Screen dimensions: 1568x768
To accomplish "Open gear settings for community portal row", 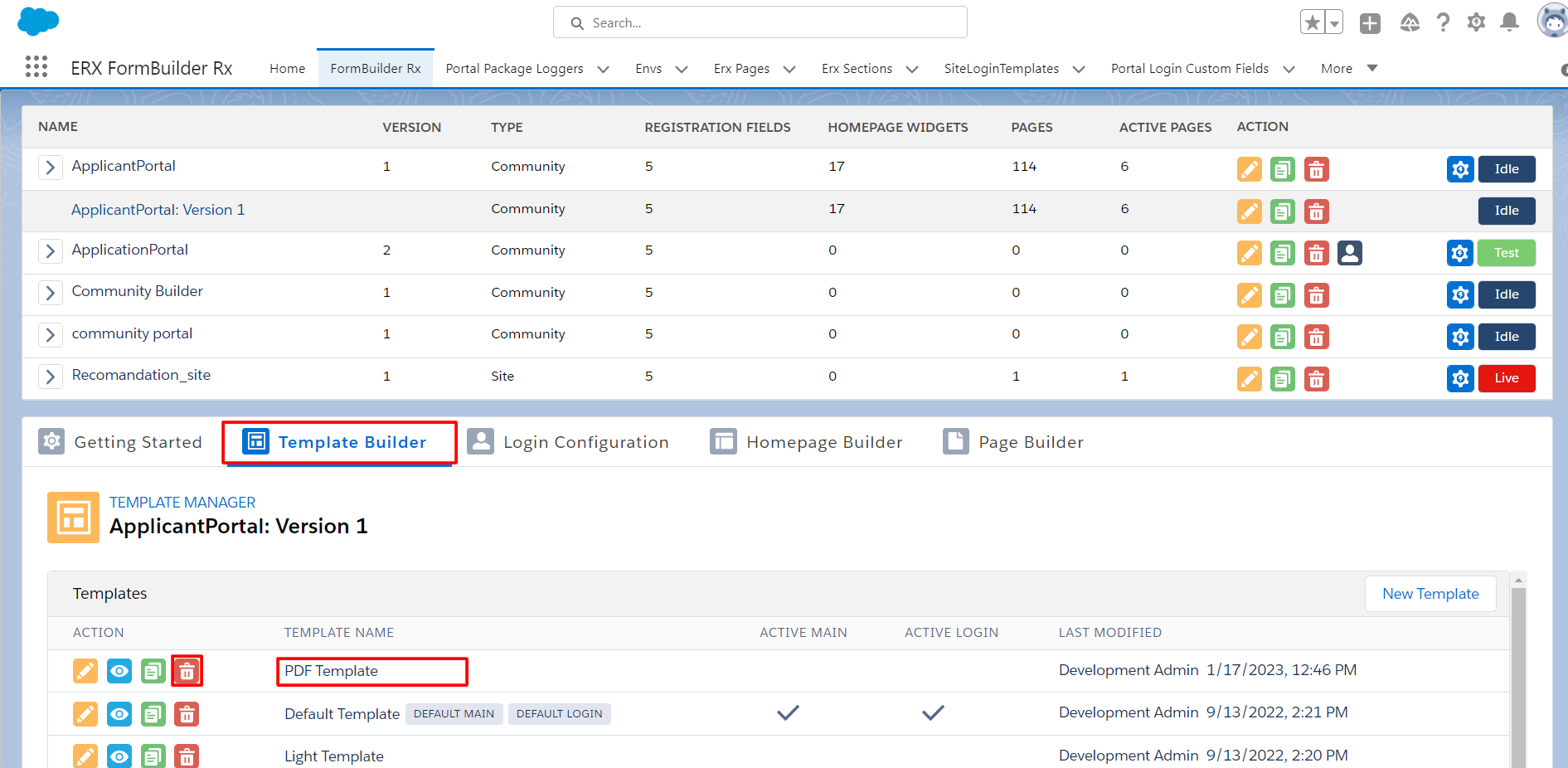I will (1459, 337).
